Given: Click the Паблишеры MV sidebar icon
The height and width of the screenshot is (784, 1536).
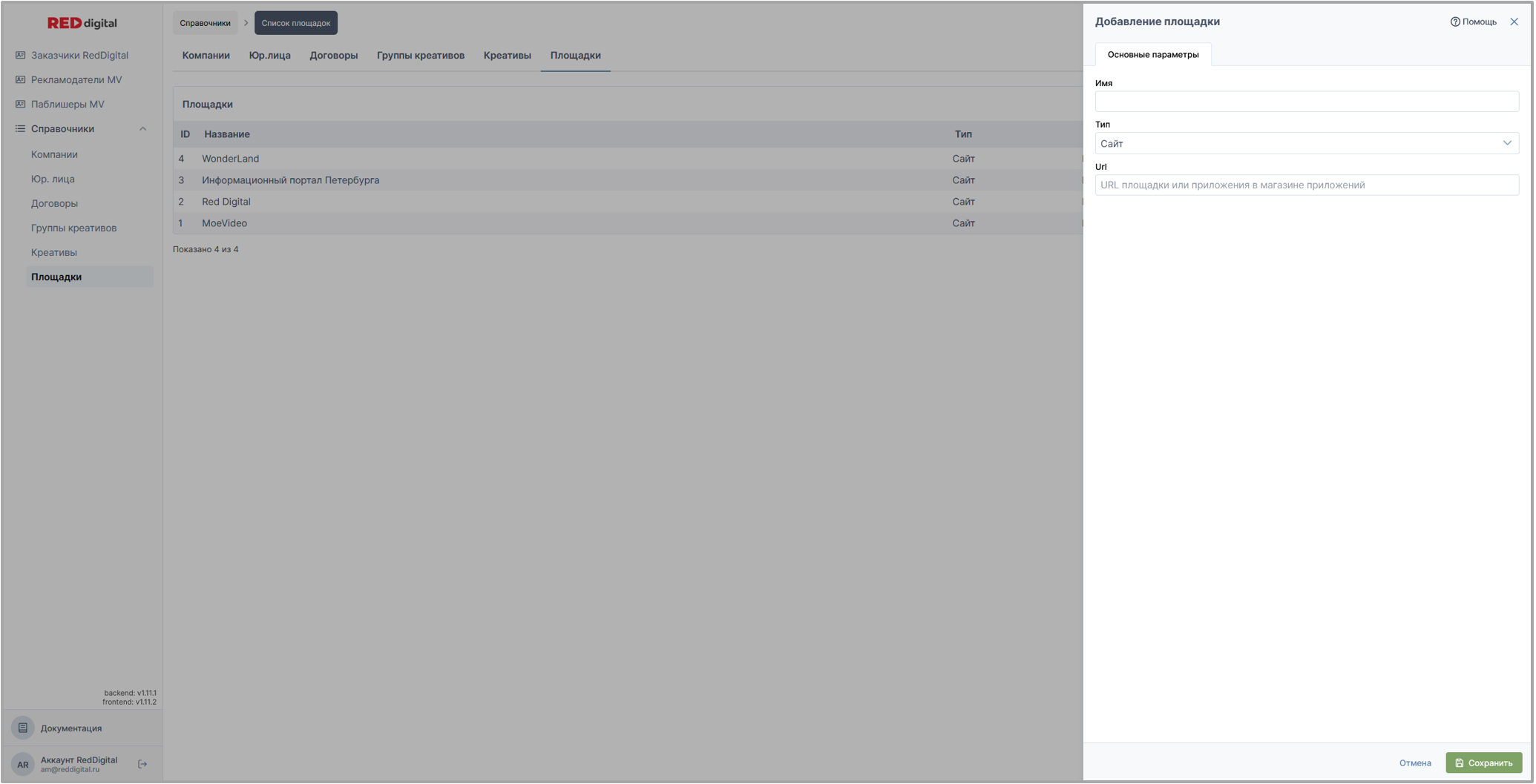Looking at the screenshot, I should pos(21,104).
